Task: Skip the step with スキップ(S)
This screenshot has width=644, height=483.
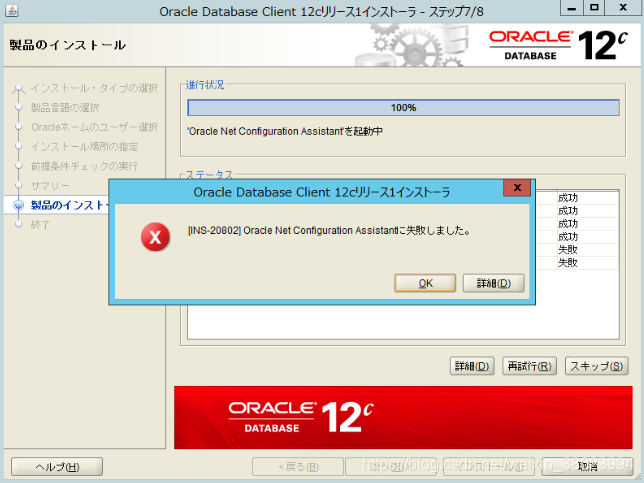Action: coord(597,366)
